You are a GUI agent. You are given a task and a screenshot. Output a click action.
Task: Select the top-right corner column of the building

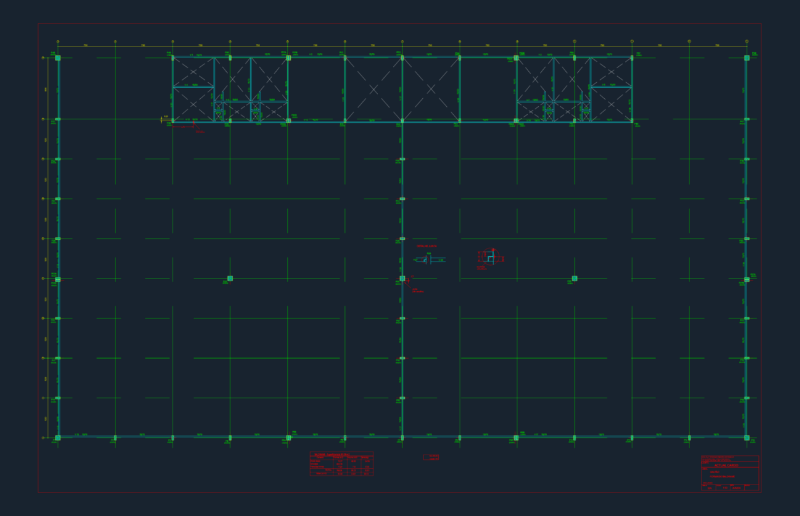[747, 58]
